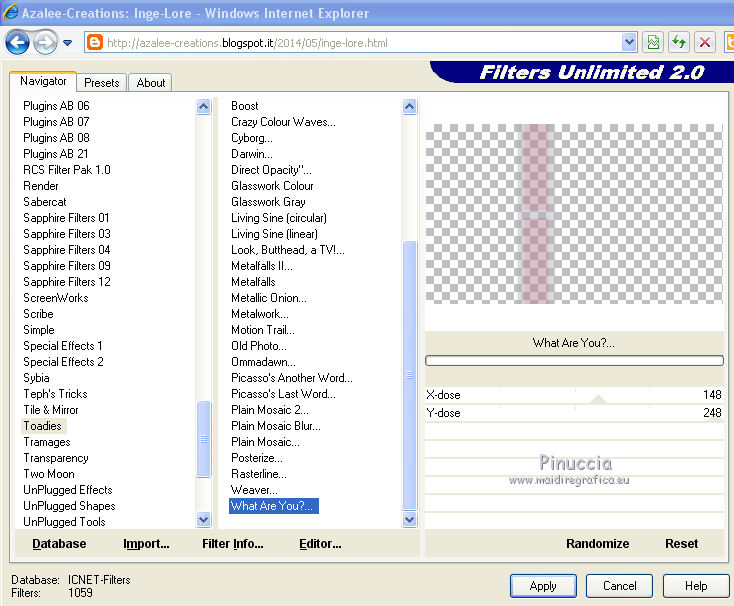734x606 pixels.
Task: Select RCS Filter Pak 1.0 category
Action: [x=67, y=170]
